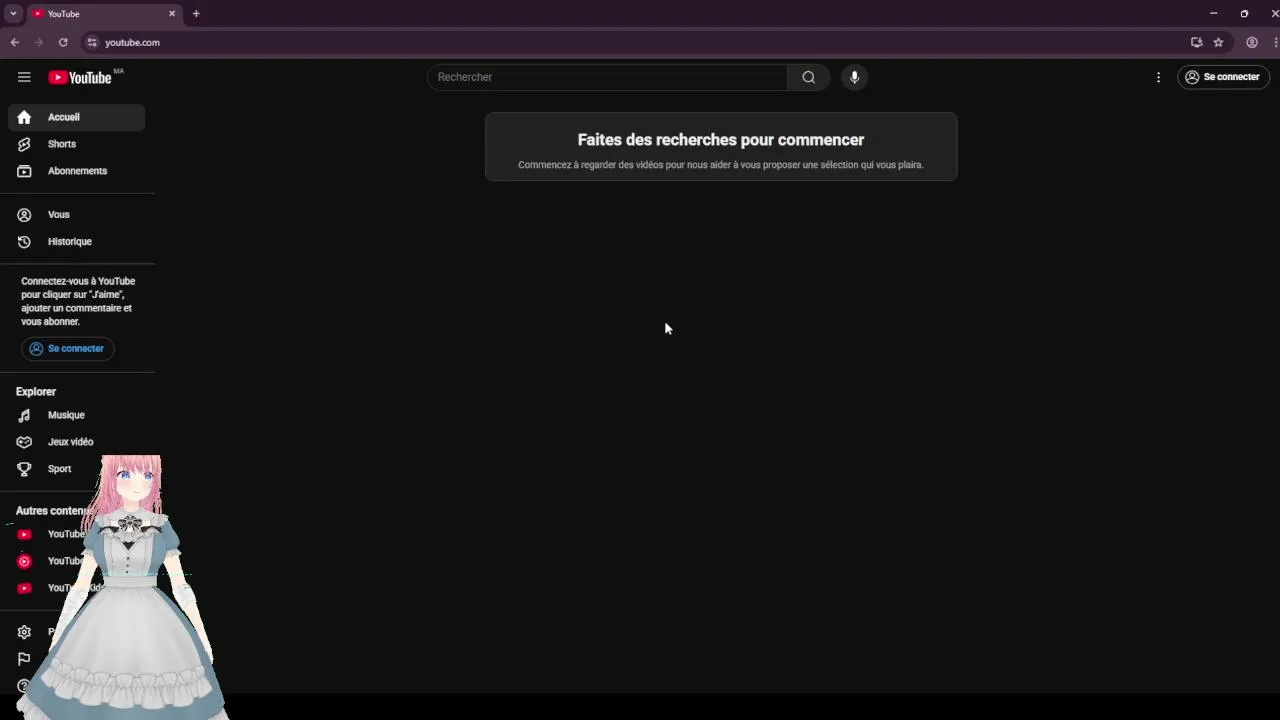The width and height of the screenshot is (1280, 720).
Task: Open the Historique menu entry
Action: coord(77,242)
